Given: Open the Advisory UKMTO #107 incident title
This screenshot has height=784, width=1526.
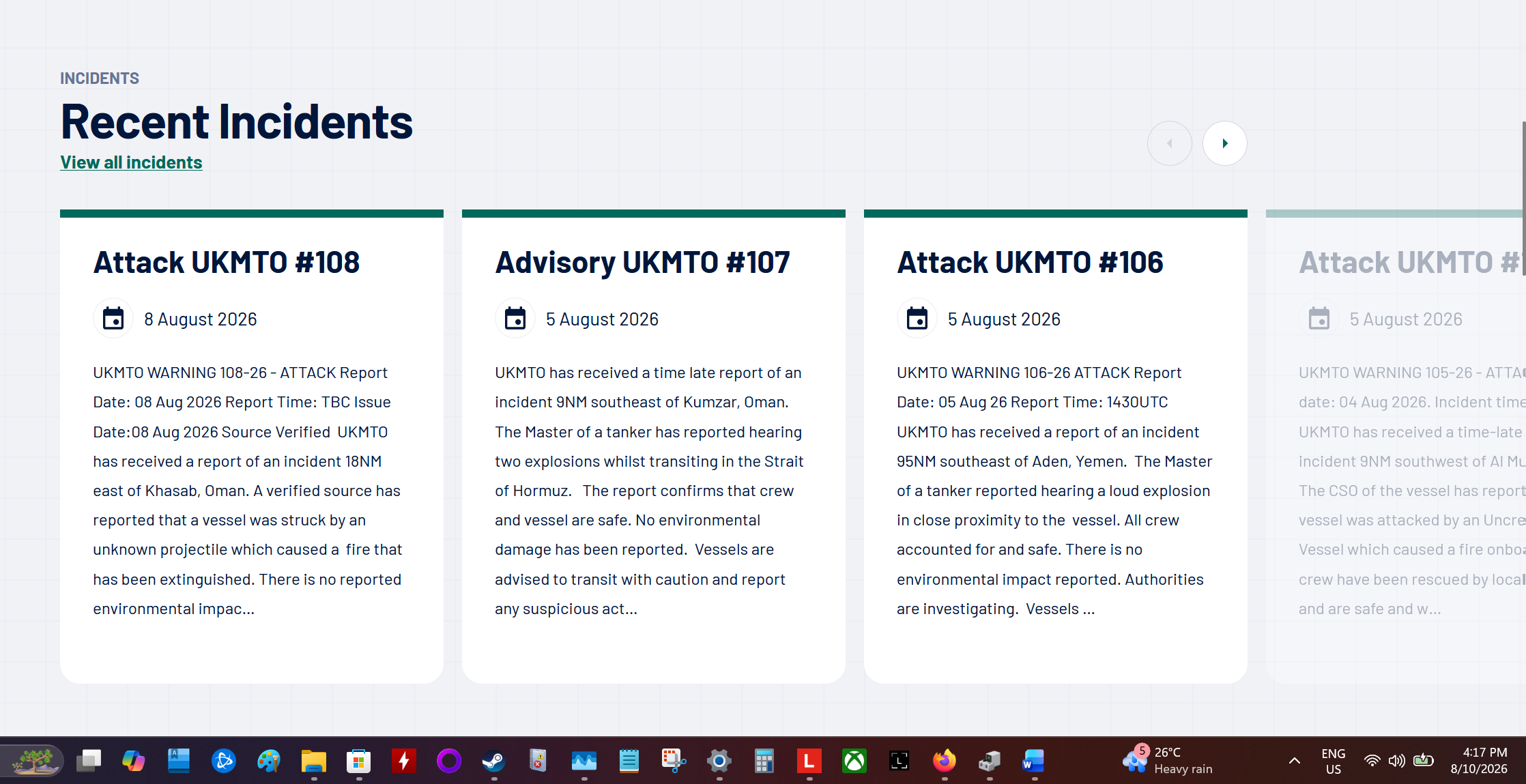Looking at the screenshot, I should click(642, 263).
